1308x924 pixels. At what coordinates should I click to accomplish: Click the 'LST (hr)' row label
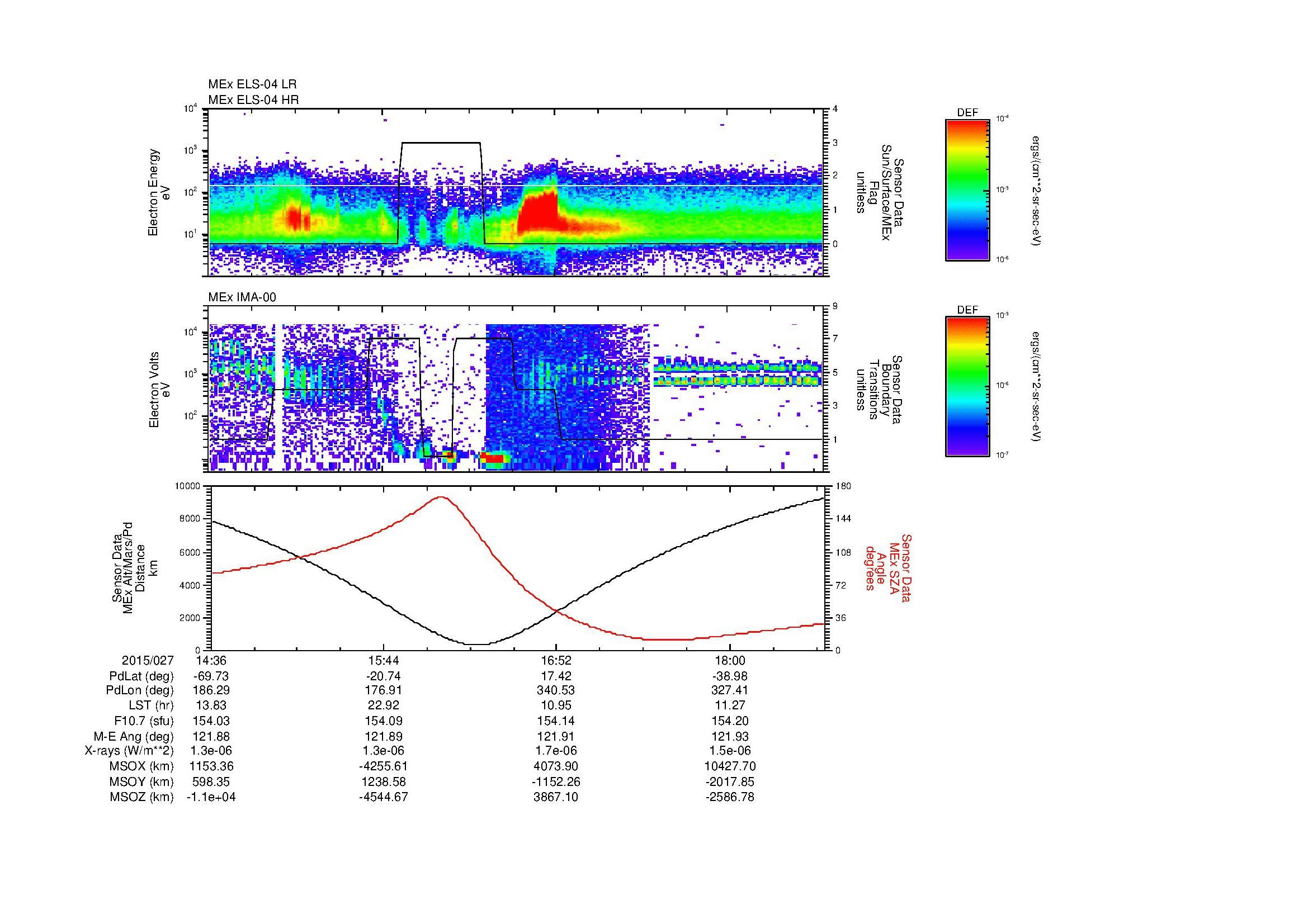(x=151, y=706)
